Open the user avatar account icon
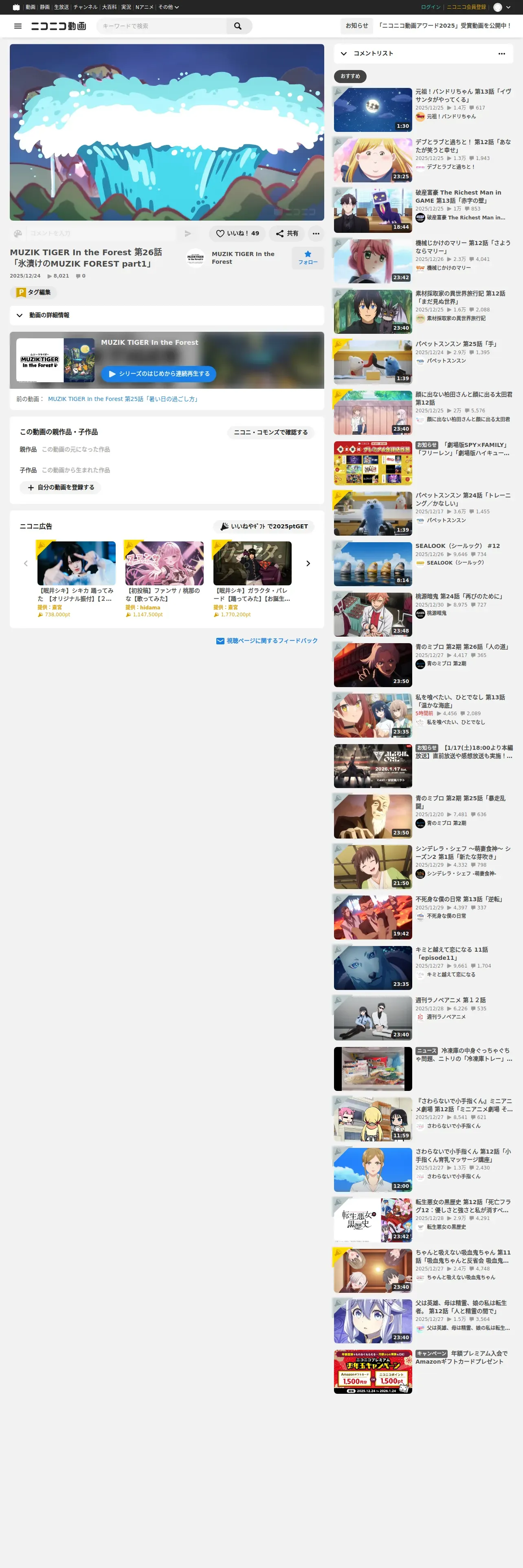This screenshot has width=523, height=1568. click(x=497, y=7)
